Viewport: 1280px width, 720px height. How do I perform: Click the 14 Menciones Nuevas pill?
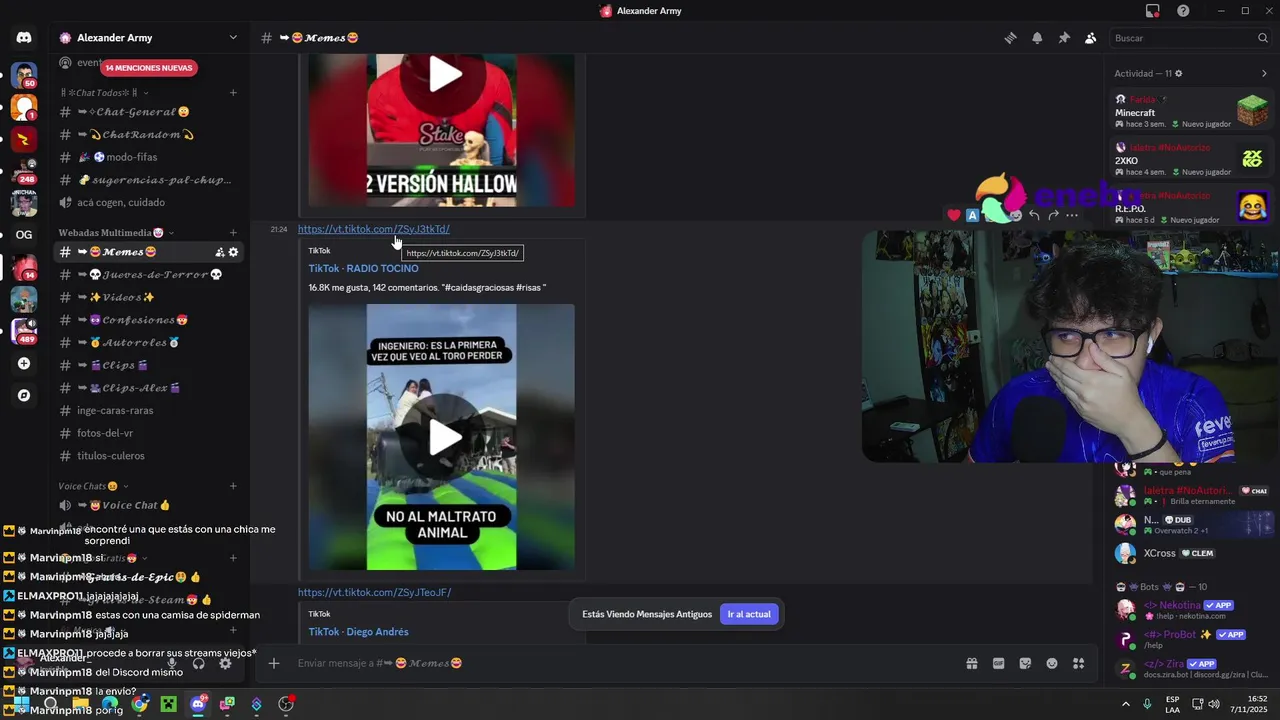tap(148, 68)
